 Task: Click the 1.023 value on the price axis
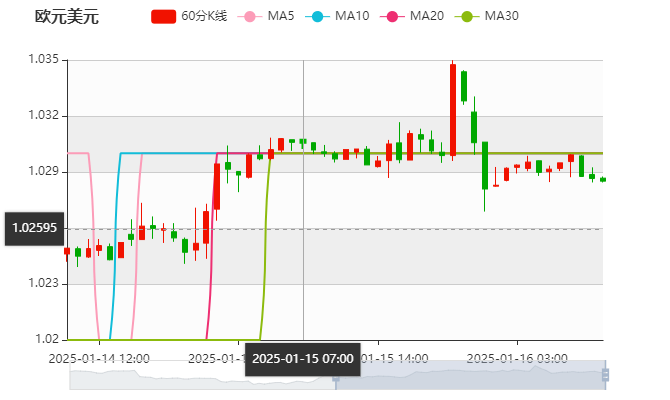coord(46,284)
